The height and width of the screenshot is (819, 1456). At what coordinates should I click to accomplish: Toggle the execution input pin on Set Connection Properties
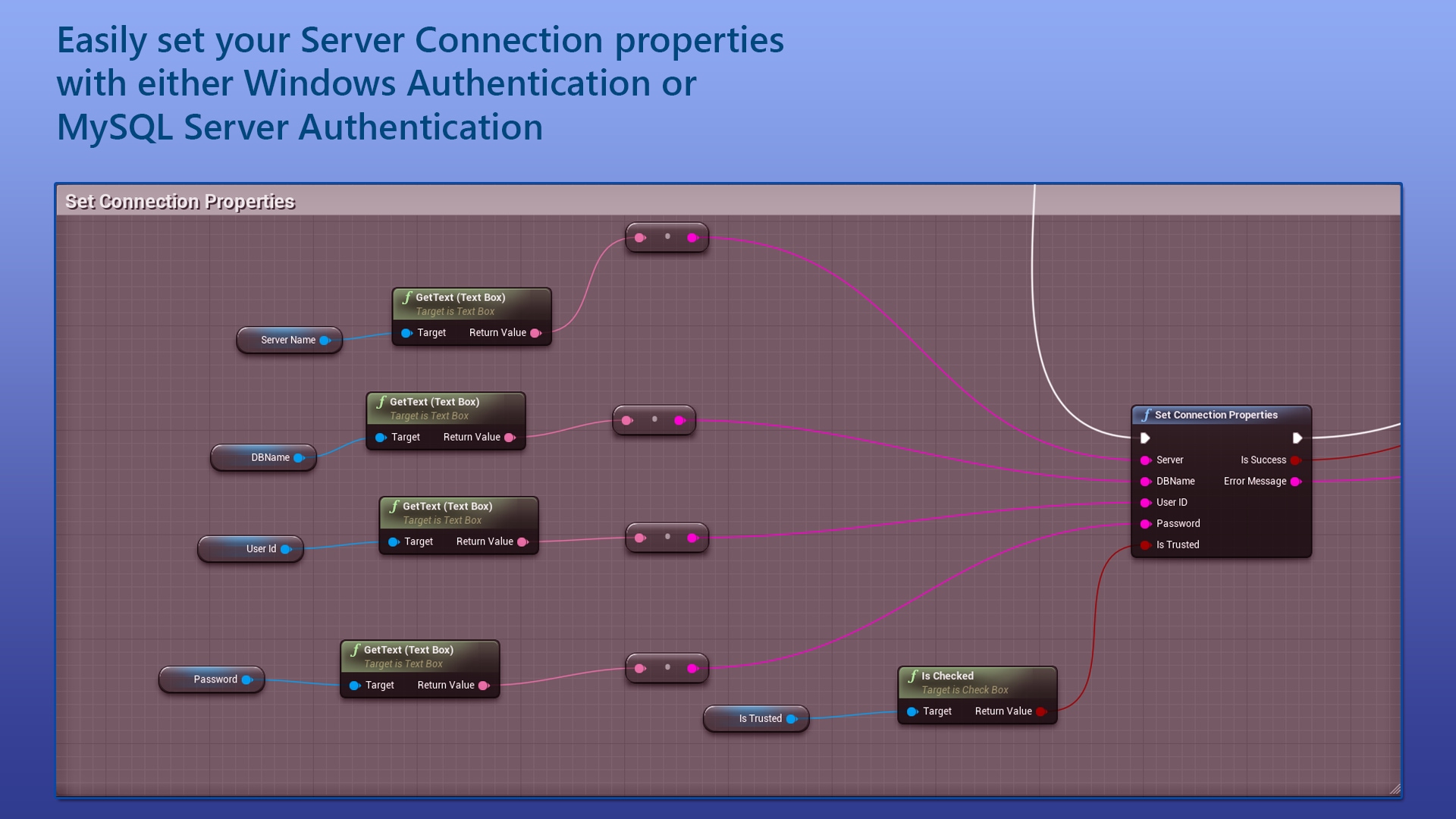1144,437
